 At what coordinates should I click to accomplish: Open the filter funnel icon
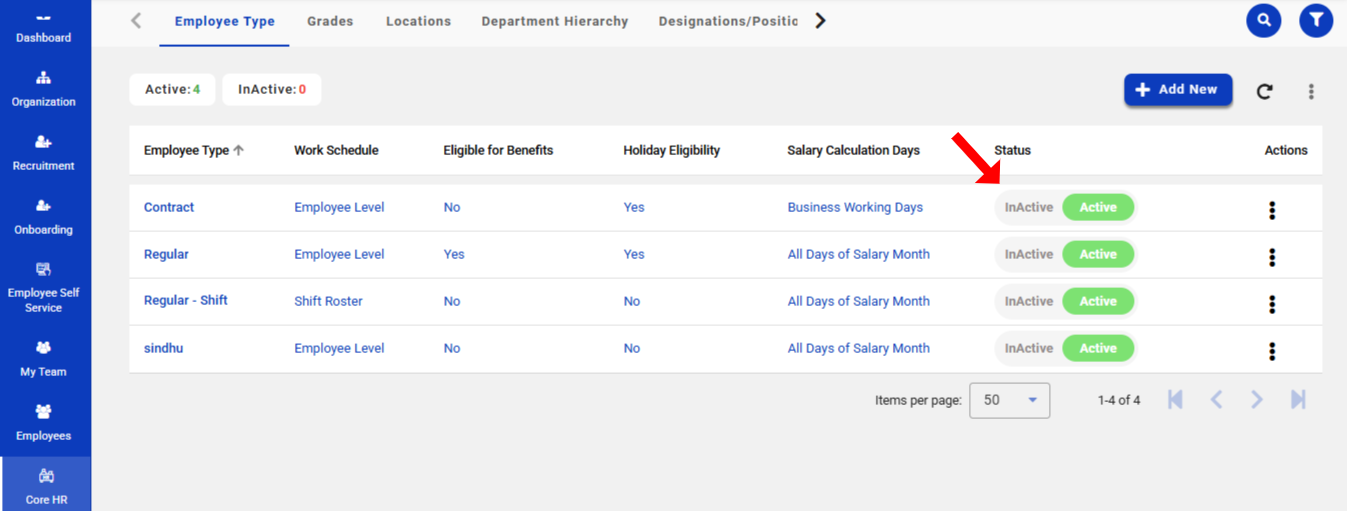(1316, 20)
